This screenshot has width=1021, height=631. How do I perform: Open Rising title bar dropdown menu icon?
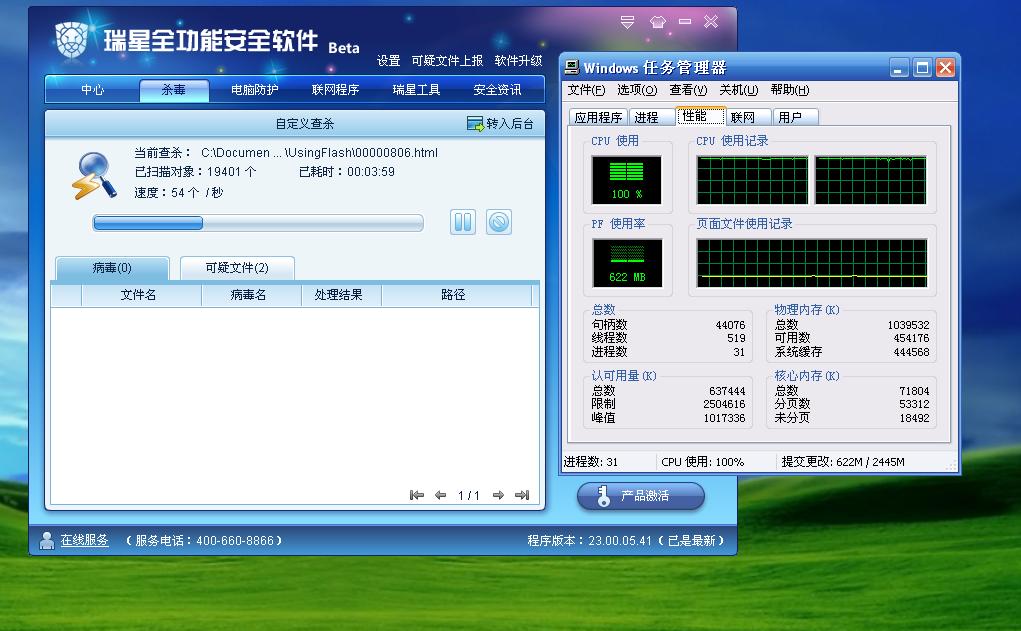(627, 21)
